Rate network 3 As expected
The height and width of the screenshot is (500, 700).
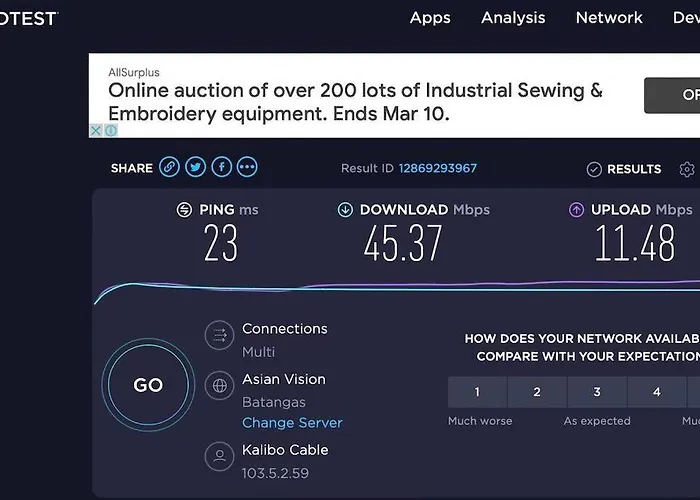[597, 392]
